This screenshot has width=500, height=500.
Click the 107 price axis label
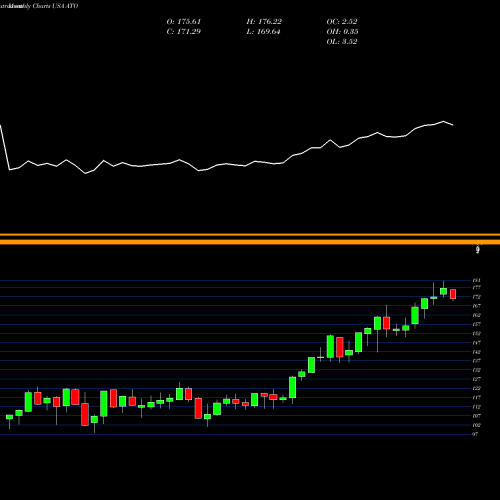[476, 416]
